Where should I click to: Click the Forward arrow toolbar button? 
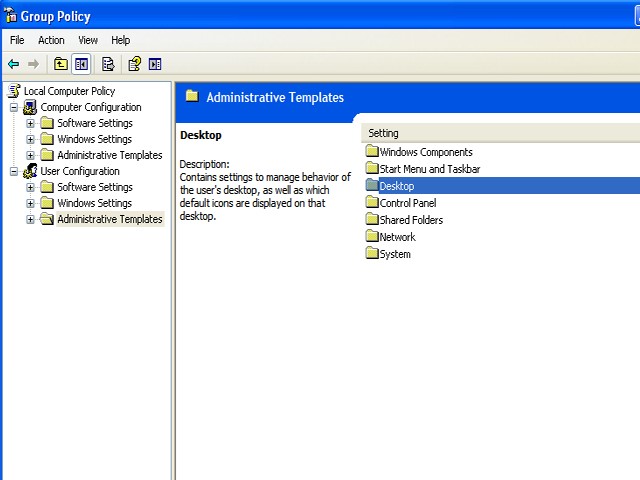[x=33, y=64]
